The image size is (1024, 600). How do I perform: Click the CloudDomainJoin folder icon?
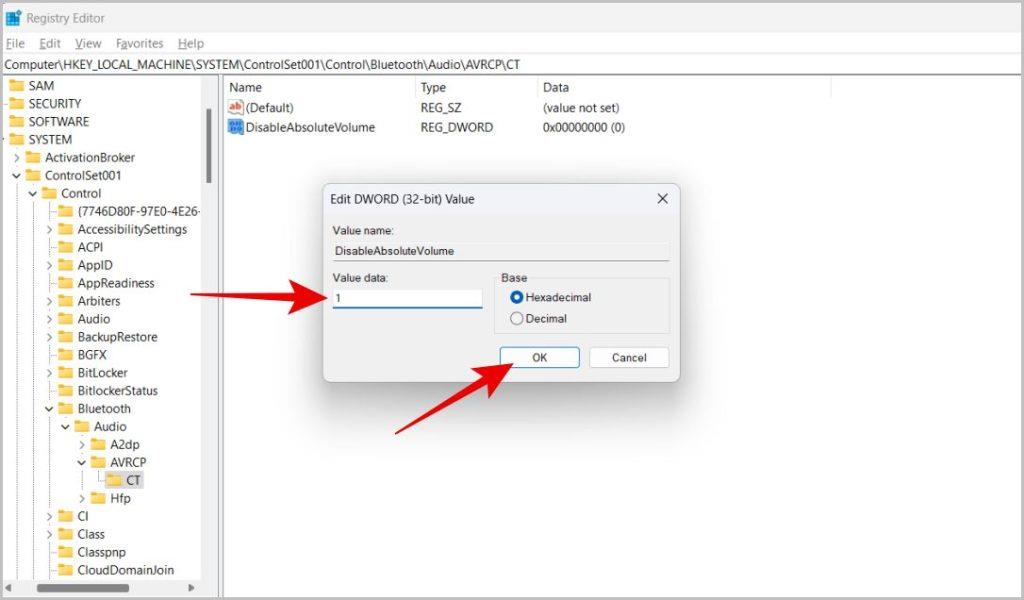66,570
